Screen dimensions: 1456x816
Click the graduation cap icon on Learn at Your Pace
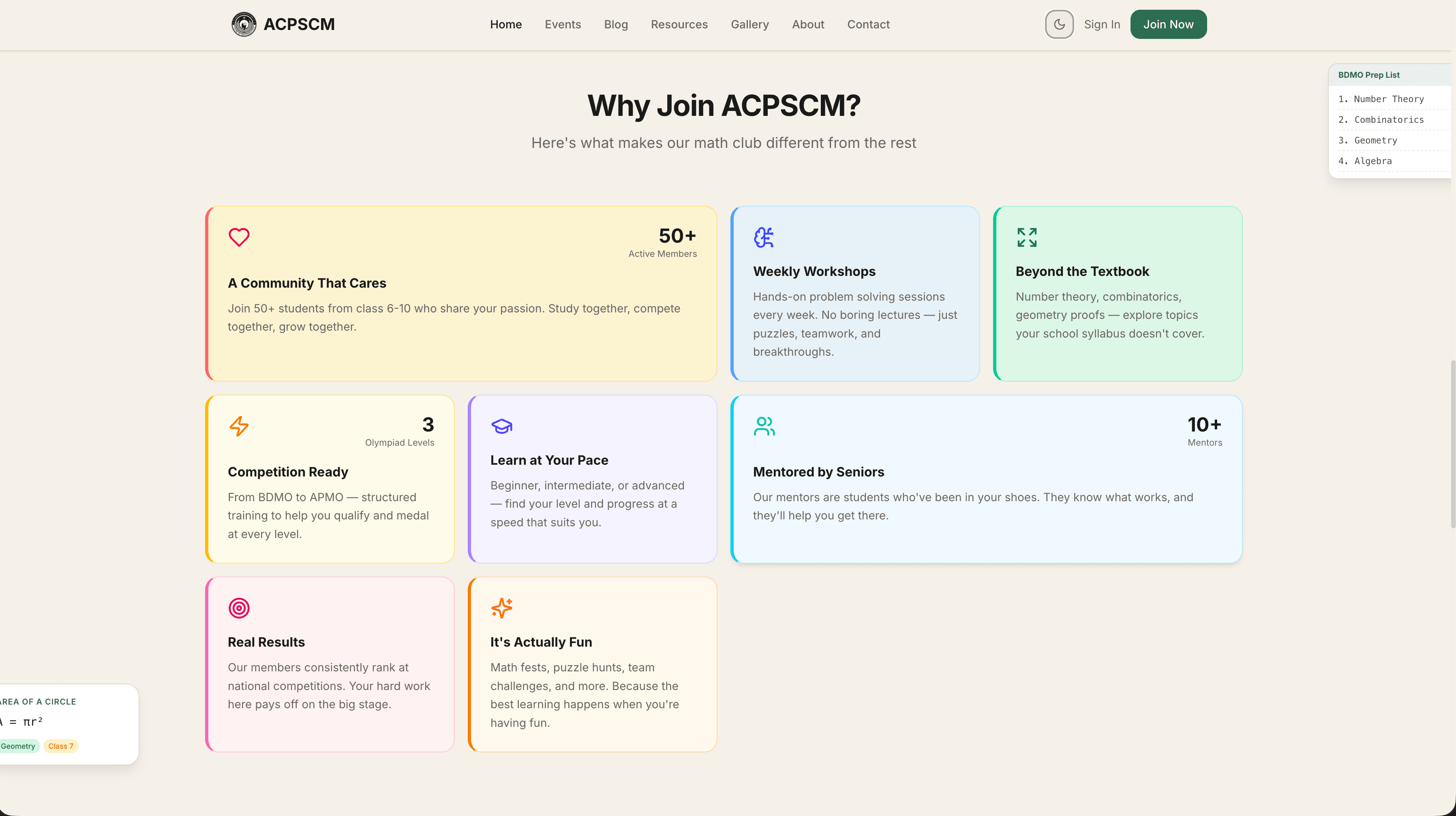pyautogui.click(x=501, y=426)
